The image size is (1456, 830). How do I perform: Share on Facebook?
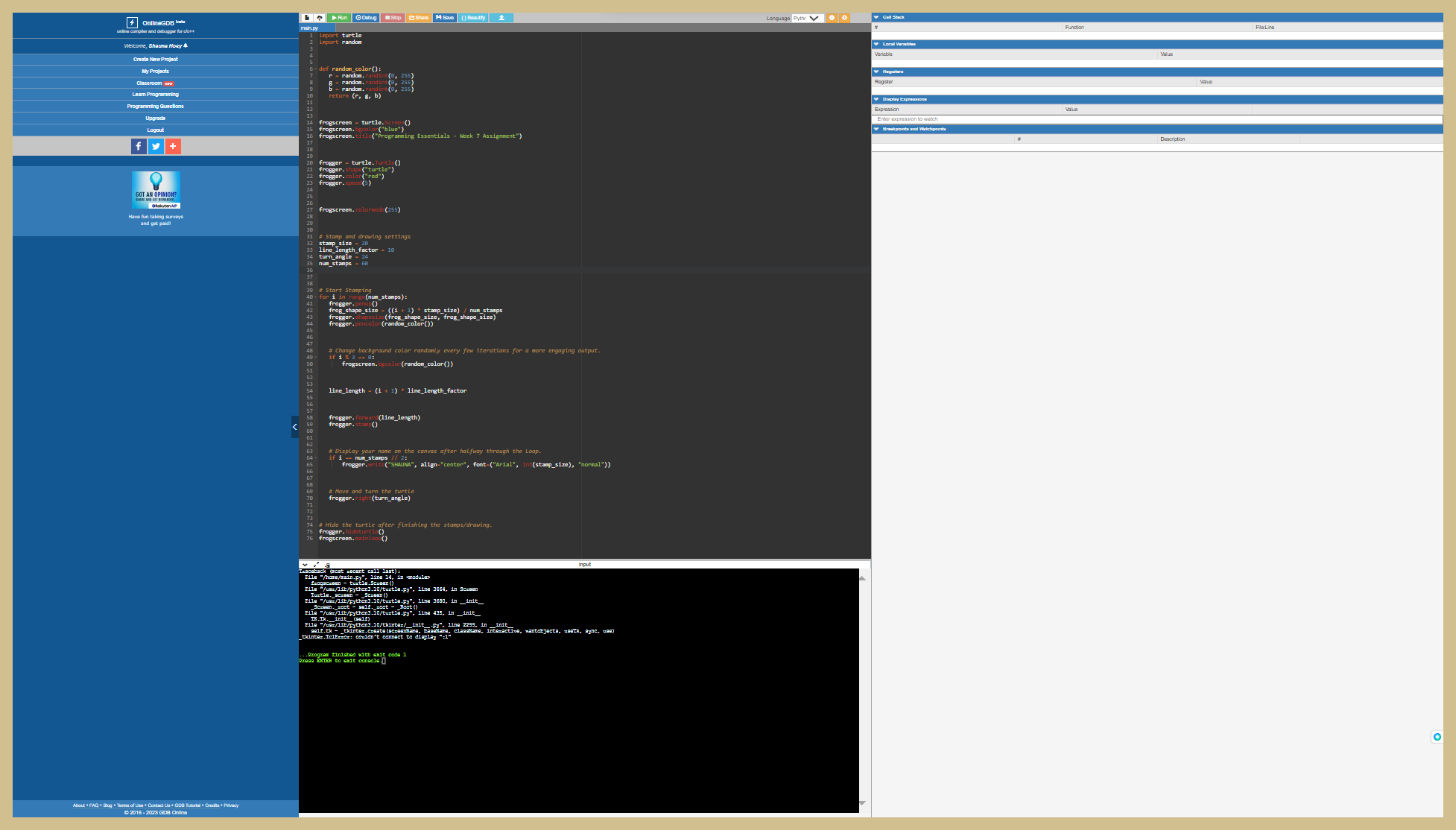tap(139, 146)
